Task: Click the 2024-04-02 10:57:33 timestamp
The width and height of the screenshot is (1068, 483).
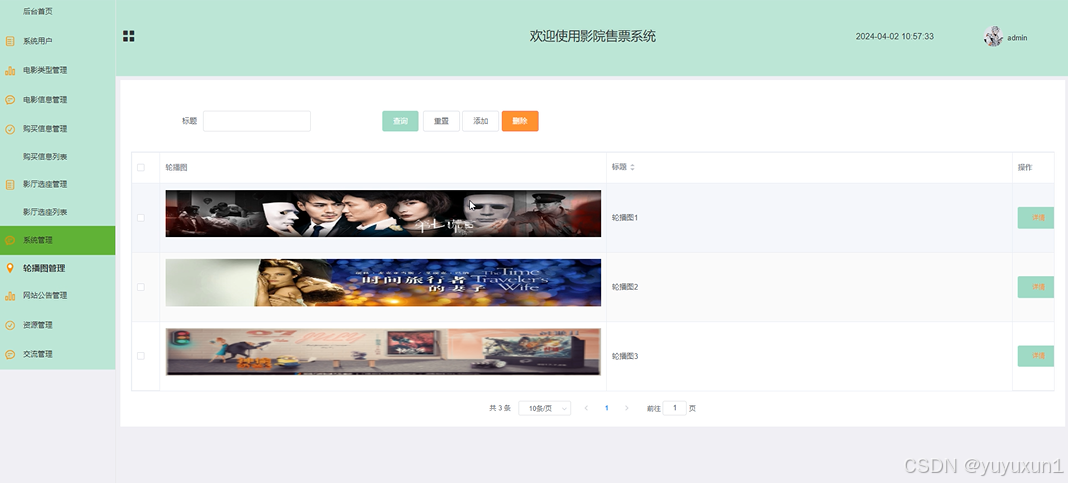Action: click(894, 37)
